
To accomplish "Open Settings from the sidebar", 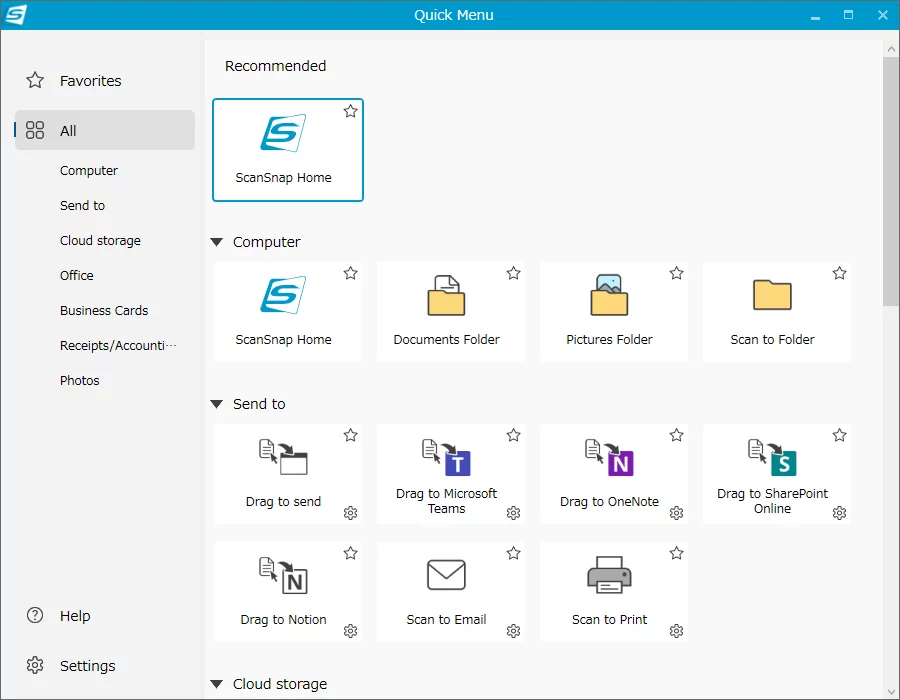I will [87, 666].
